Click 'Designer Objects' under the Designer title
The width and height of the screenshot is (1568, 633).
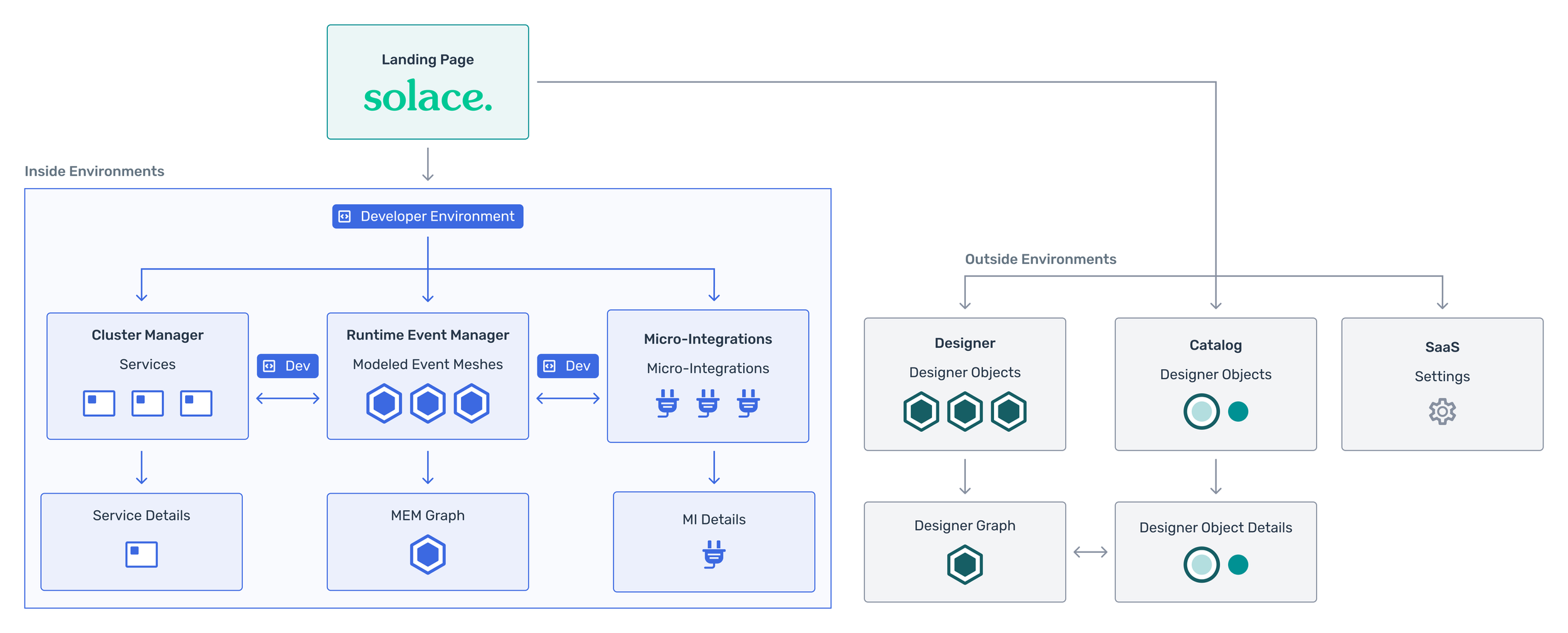point(965,372)
